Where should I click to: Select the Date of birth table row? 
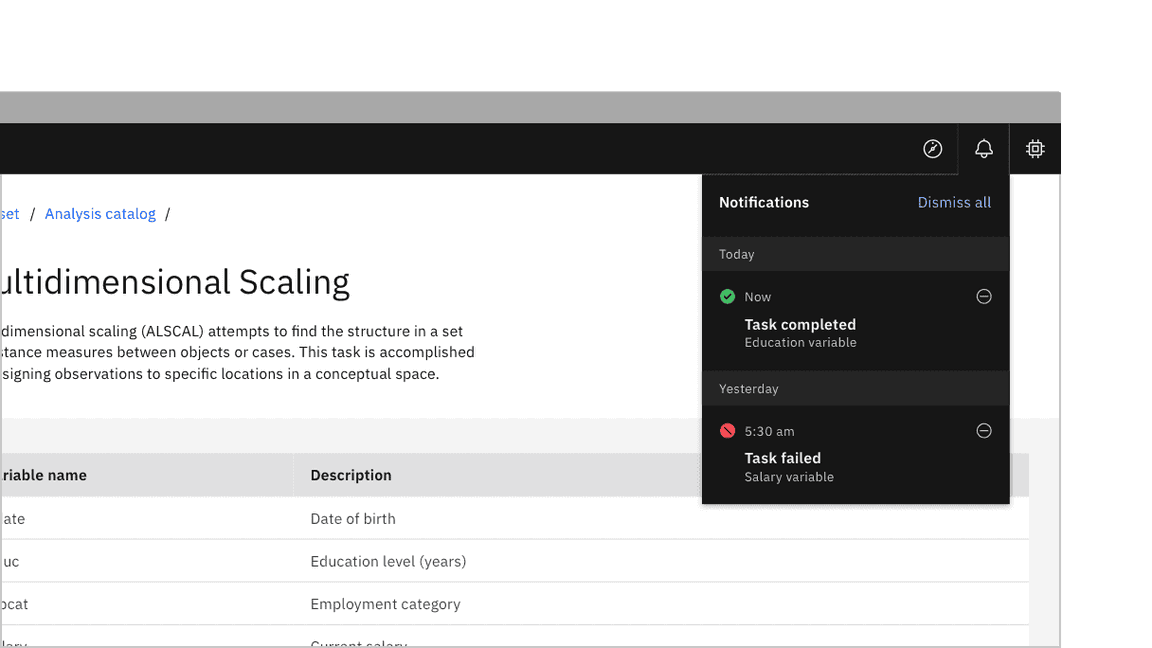pyautogui.click(x=353, y=519)
